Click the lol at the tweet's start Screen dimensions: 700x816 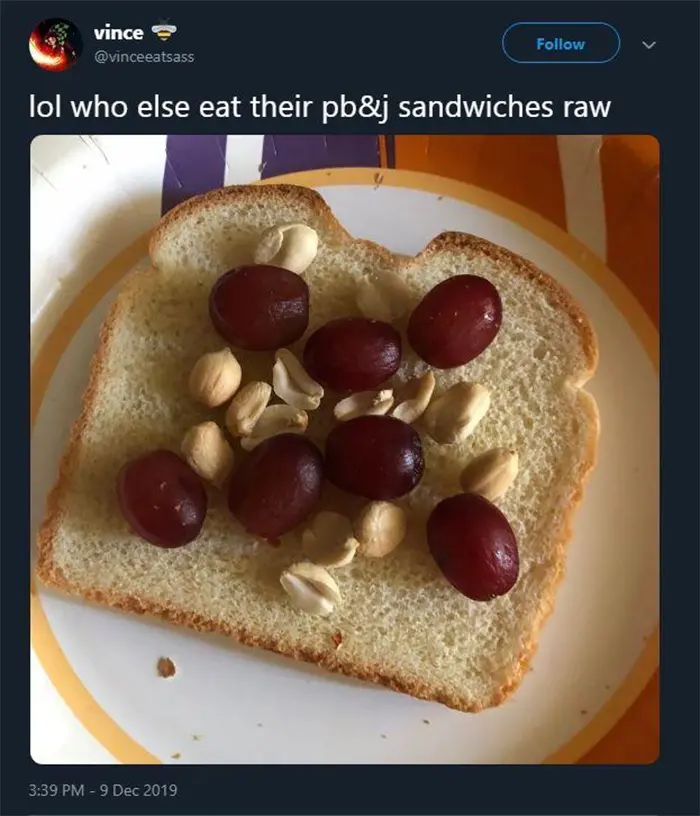pyautogui.click(x=45, y=107)
